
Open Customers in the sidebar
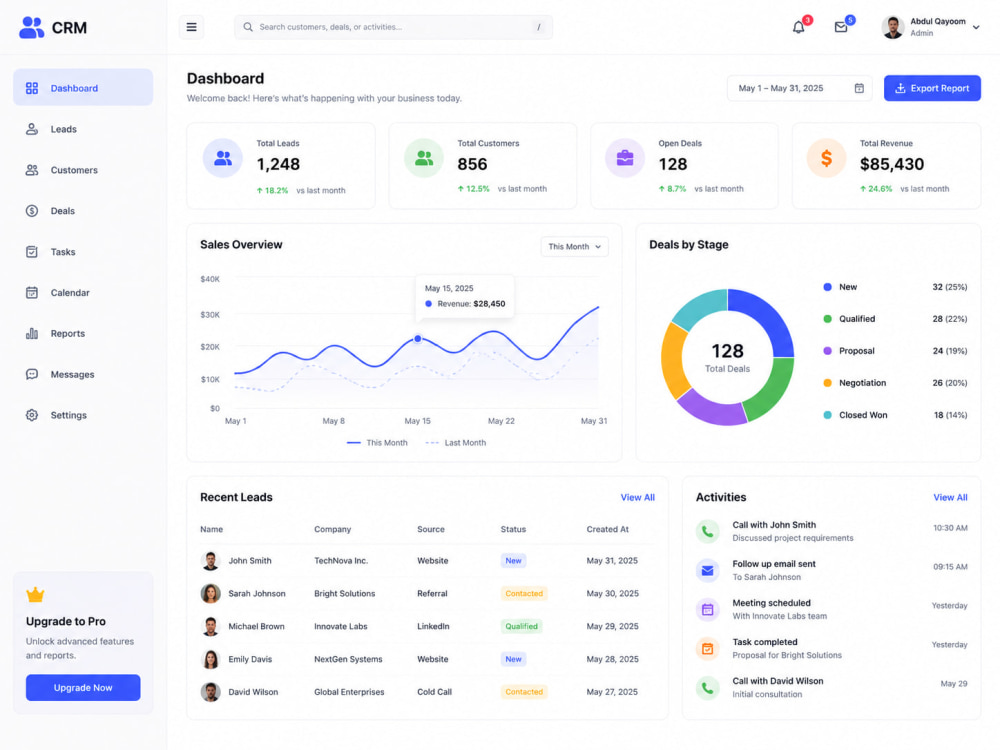tap(83, 170)
